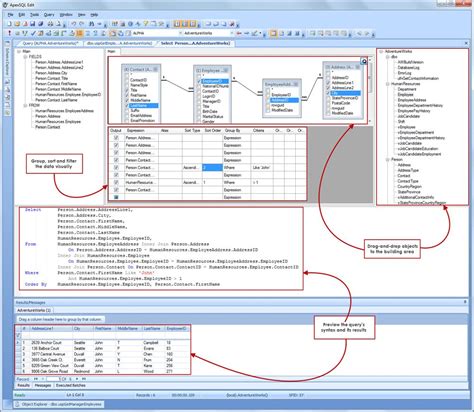Click the last-record navigation button

(84, 379)
